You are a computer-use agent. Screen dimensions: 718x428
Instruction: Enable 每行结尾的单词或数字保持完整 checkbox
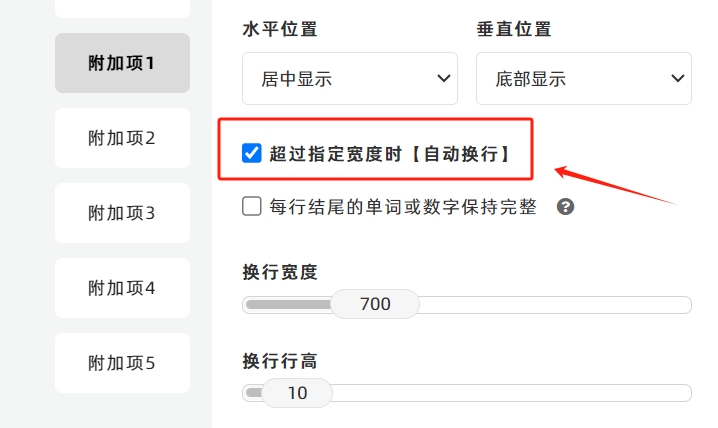(x=252, y=206)
